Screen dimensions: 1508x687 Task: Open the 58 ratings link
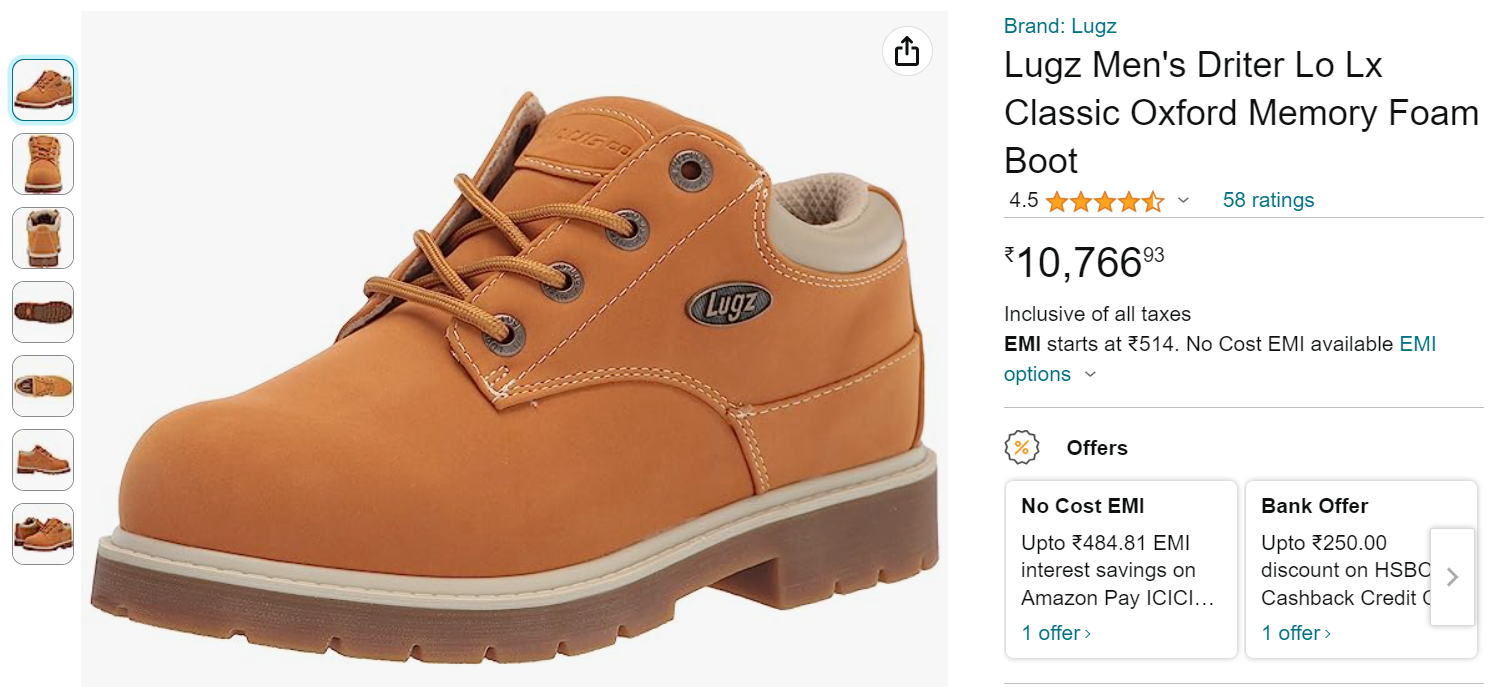pyautogui.click(x=1268, y=200)
